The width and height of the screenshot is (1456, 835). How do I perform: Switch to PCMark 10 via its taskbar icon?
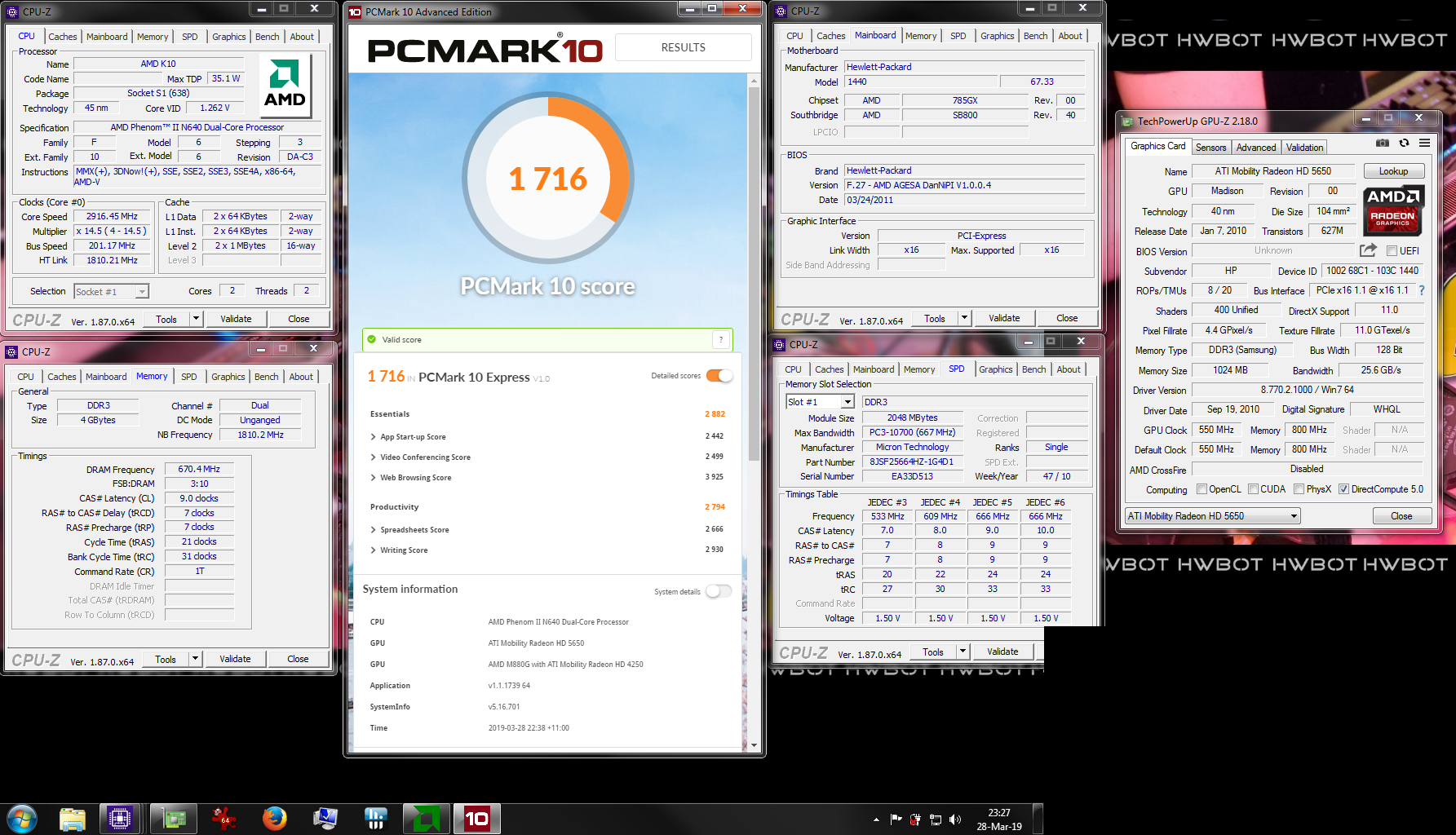point(477,819)
